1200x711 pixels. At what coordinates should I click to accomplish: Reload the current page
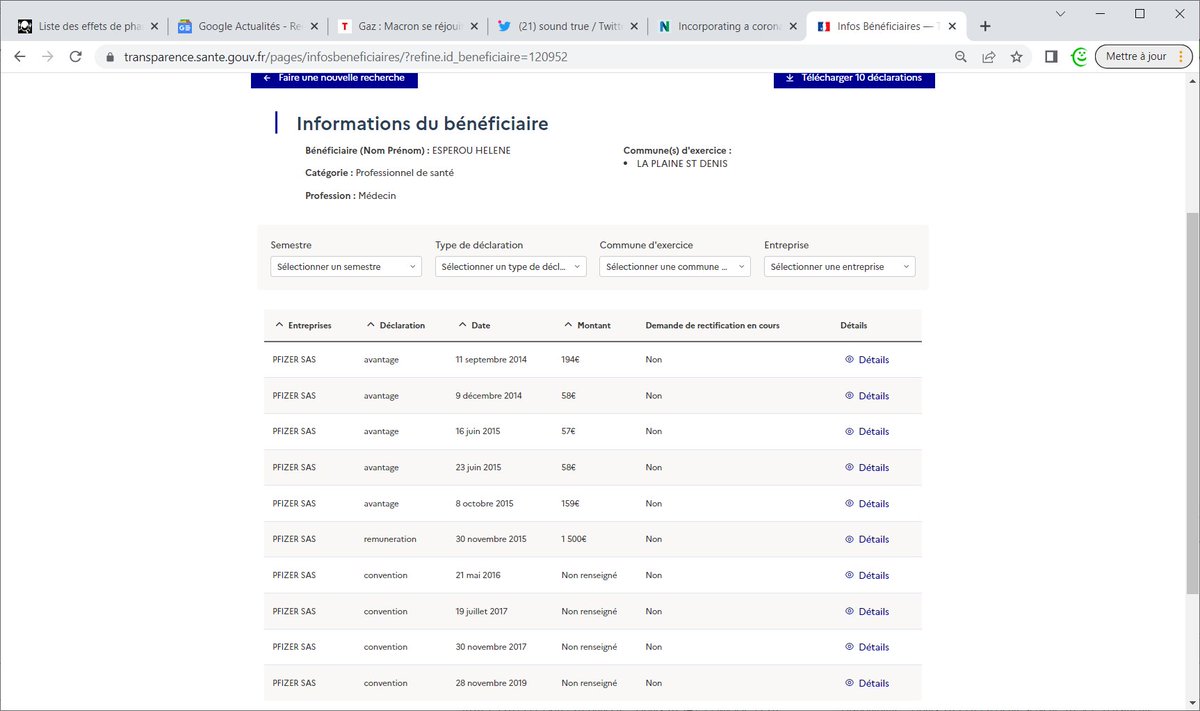tap(75, 57)
